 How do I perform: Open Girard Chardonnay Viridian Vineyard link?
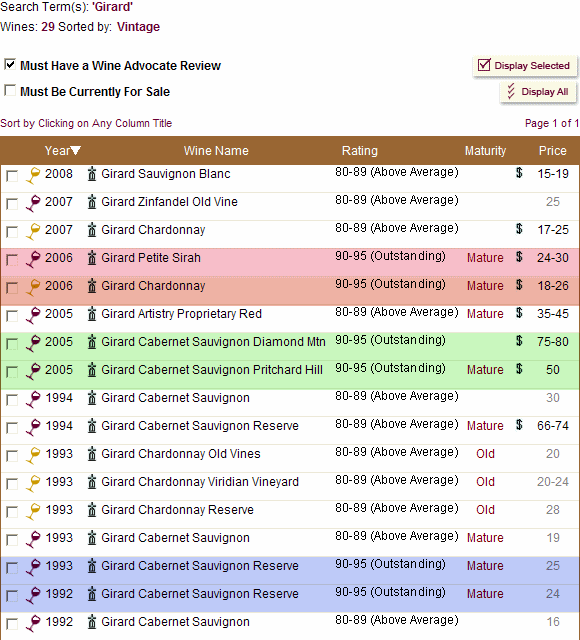click(x=200, y=482)
